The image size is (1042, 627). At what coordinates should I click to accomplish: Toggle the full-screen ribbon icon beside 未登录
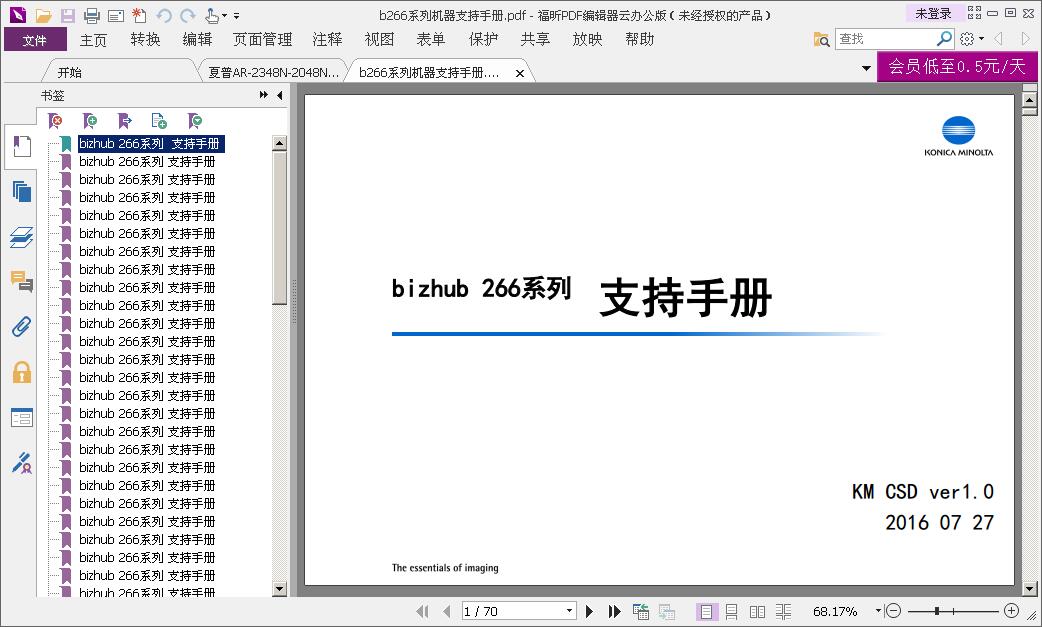[x=974, y=13]
